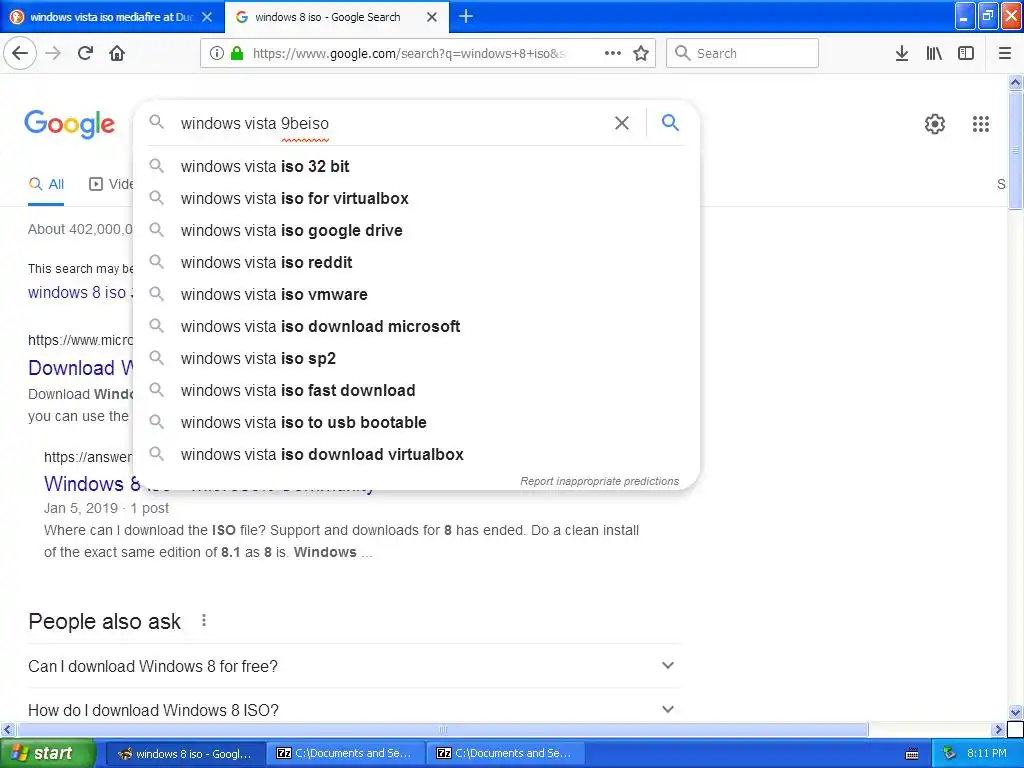This screenshot has width=1024, height=768.
Task: Choose suggestion windows vista iso sp2
Action: point(416,358)
